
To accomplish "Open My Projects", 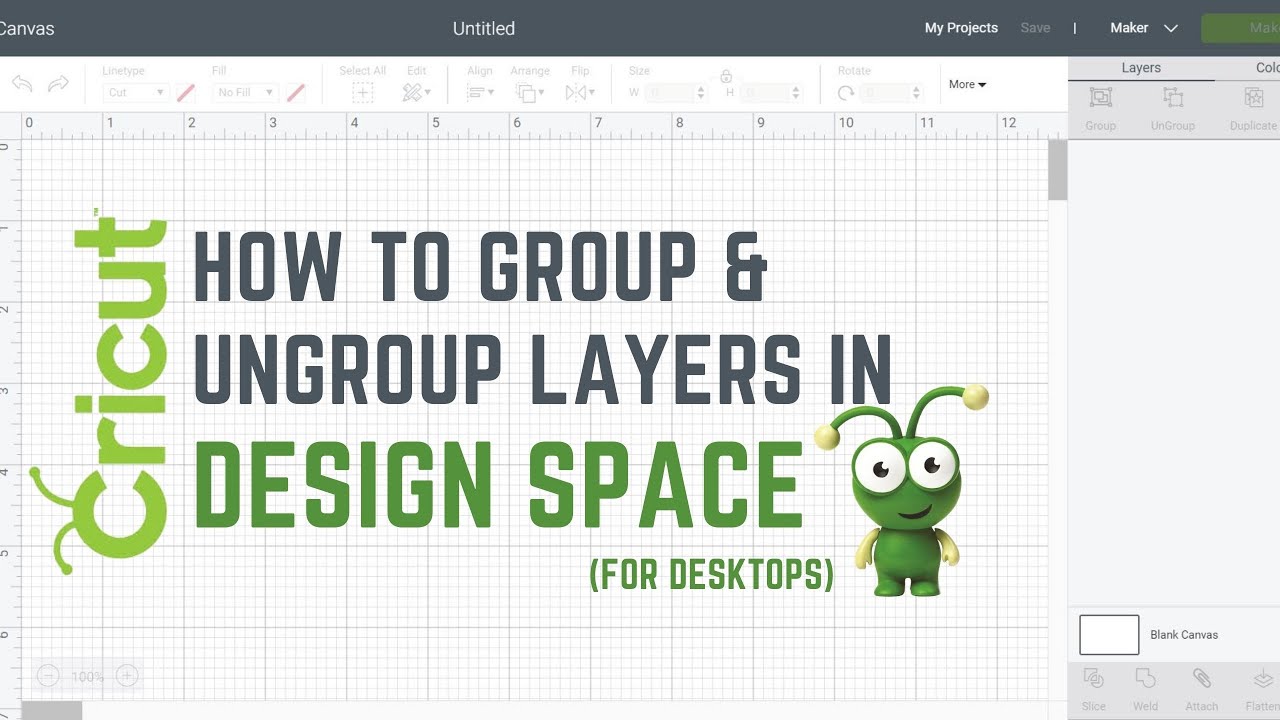I will point(961,28).
